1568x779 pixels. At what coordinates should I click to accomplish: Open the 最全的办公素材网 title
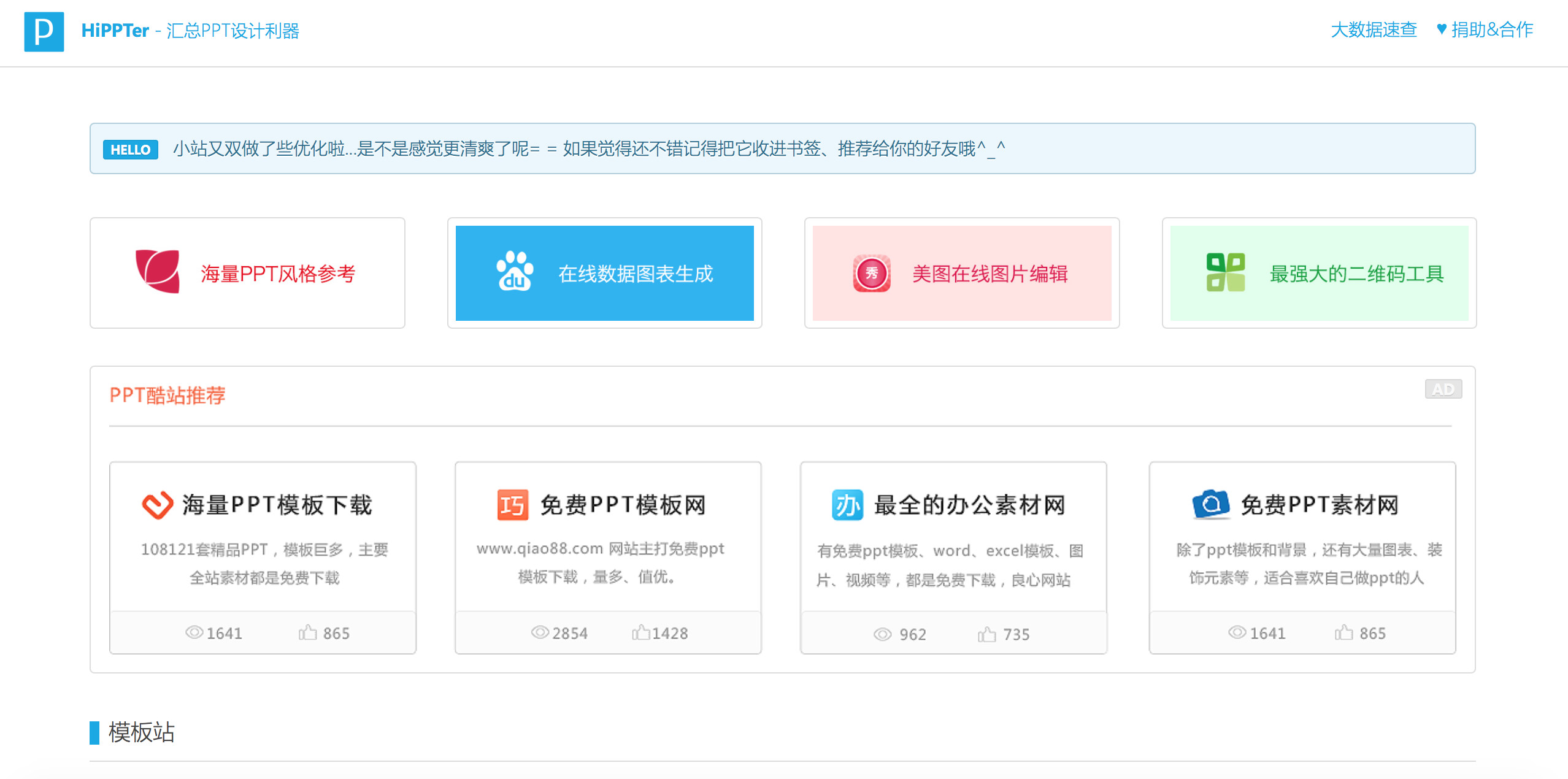coord(969,505)
